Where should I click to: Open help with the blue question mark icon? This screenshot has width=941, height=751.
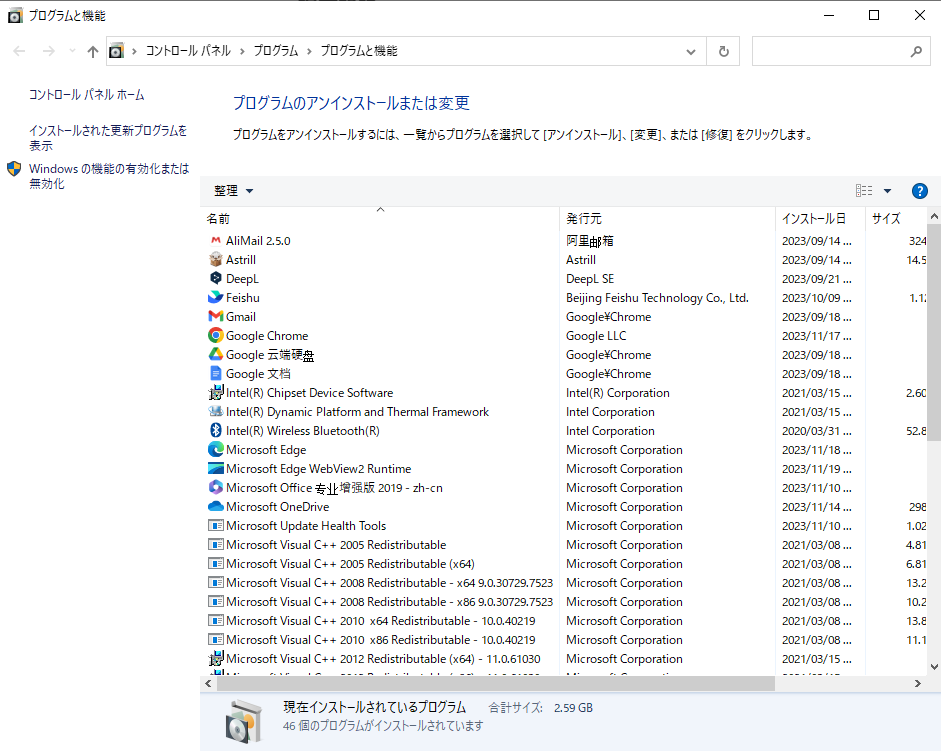[x=919, y=191]
